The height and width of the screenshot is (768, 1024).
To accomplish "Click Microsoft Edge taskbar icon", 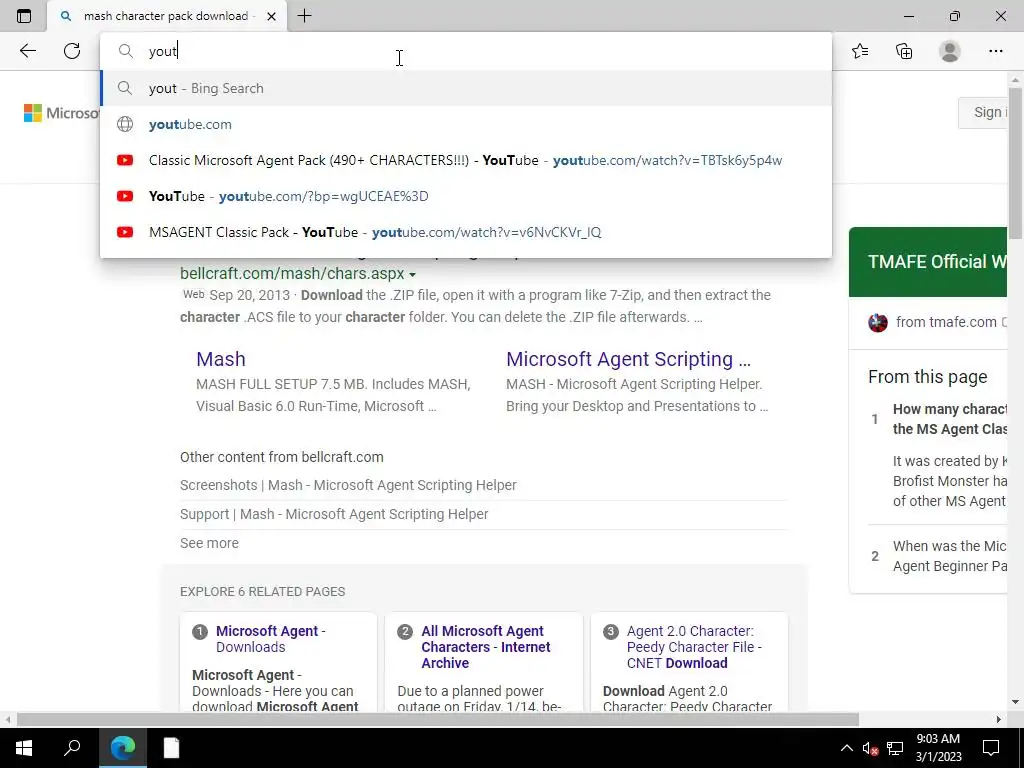I will pos(123,748).
